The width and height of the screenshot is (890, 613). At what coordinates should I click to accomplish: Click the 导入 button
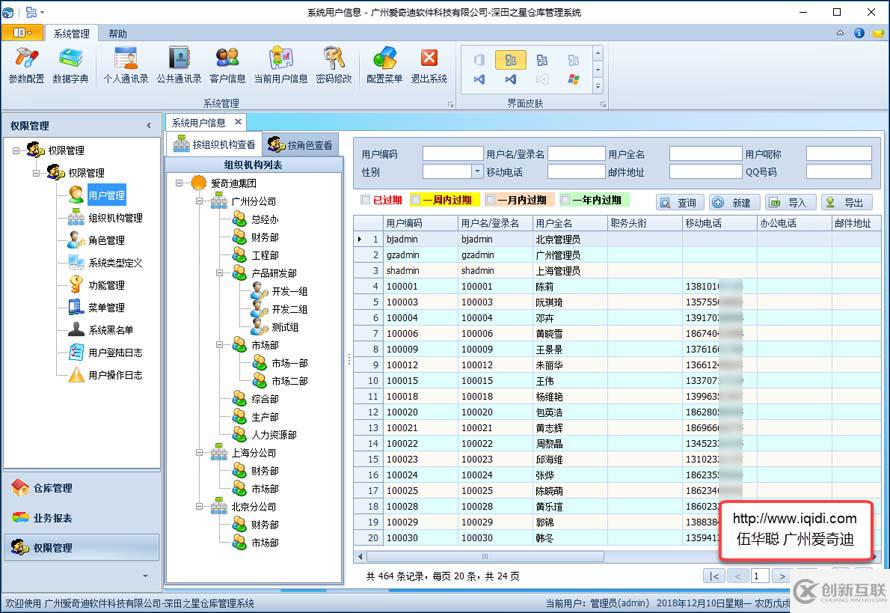pos(790,203)
